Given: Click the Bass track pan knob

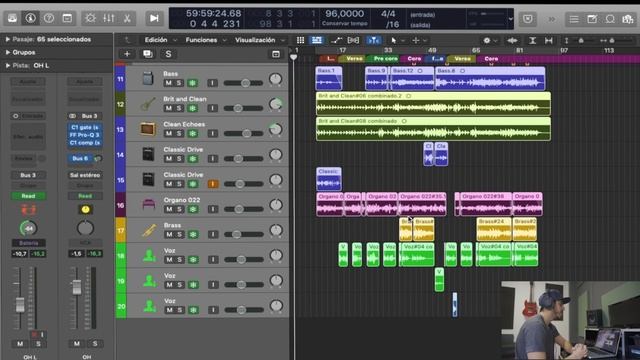Looking at the screenshot, I should [276, 79].
